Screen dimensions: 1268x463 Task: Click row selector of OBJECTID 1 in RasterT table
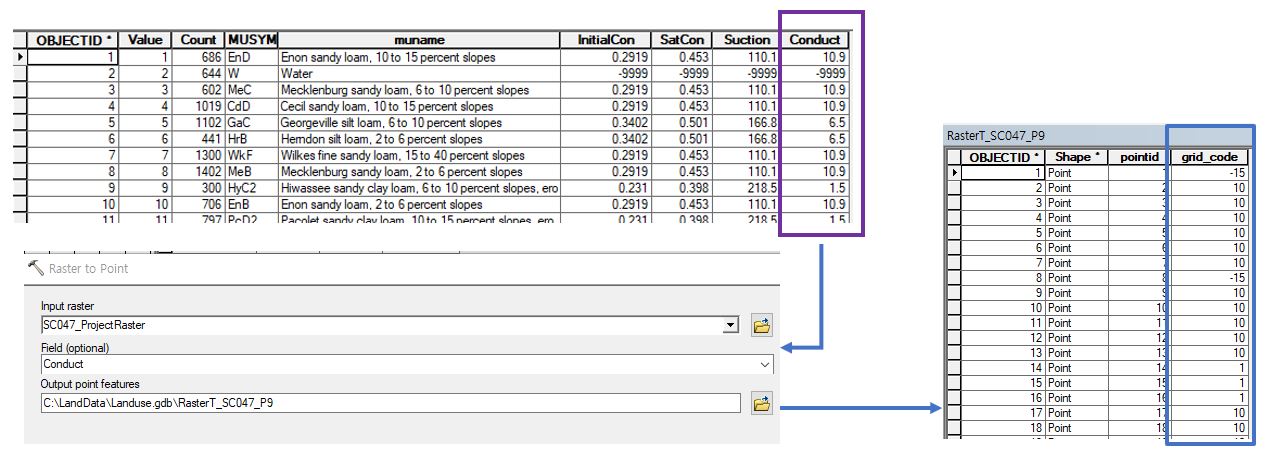[953, 172]
